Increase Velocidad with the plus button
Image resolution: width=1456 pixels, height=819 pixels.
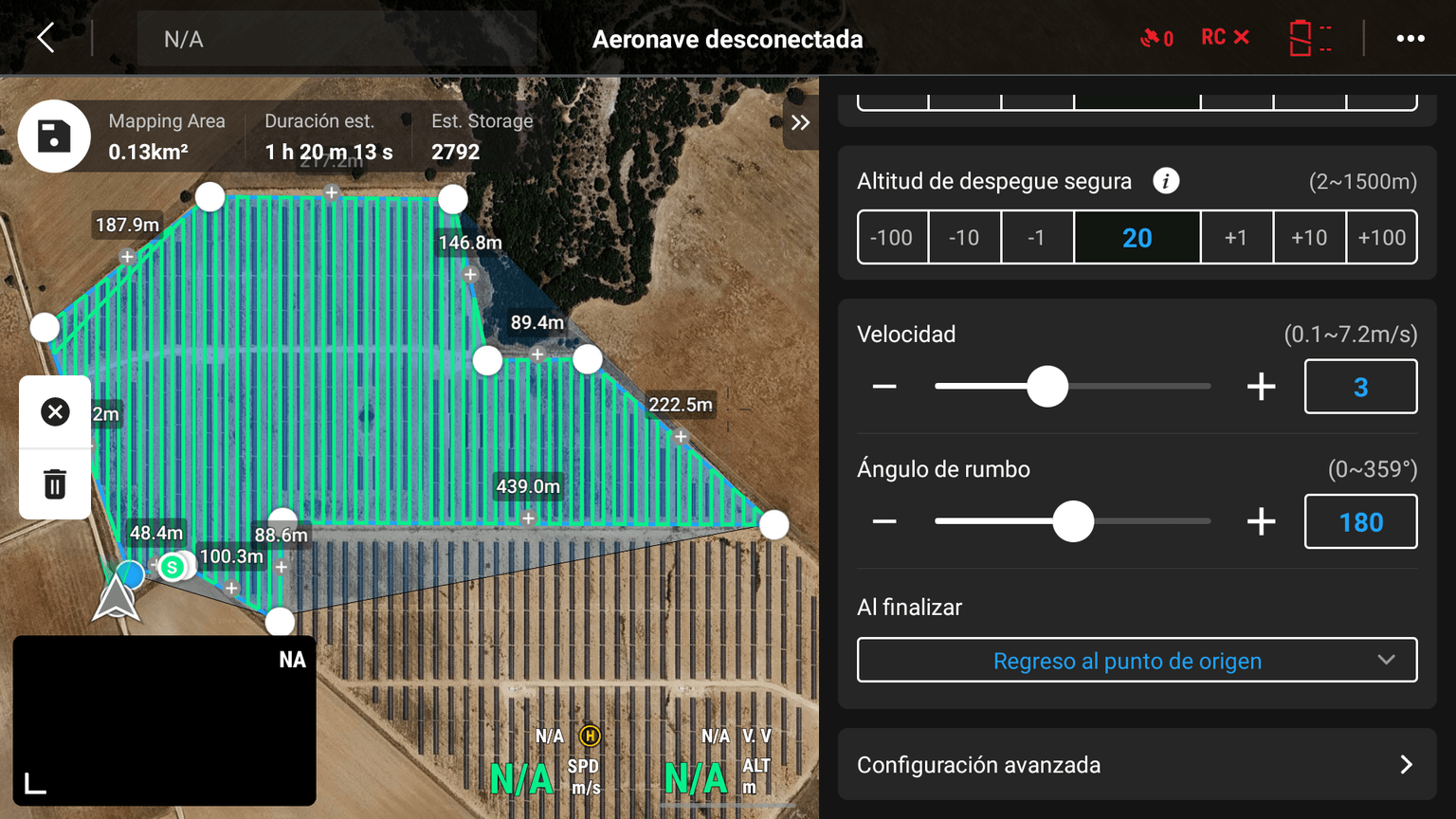(x=1261, y=387)
